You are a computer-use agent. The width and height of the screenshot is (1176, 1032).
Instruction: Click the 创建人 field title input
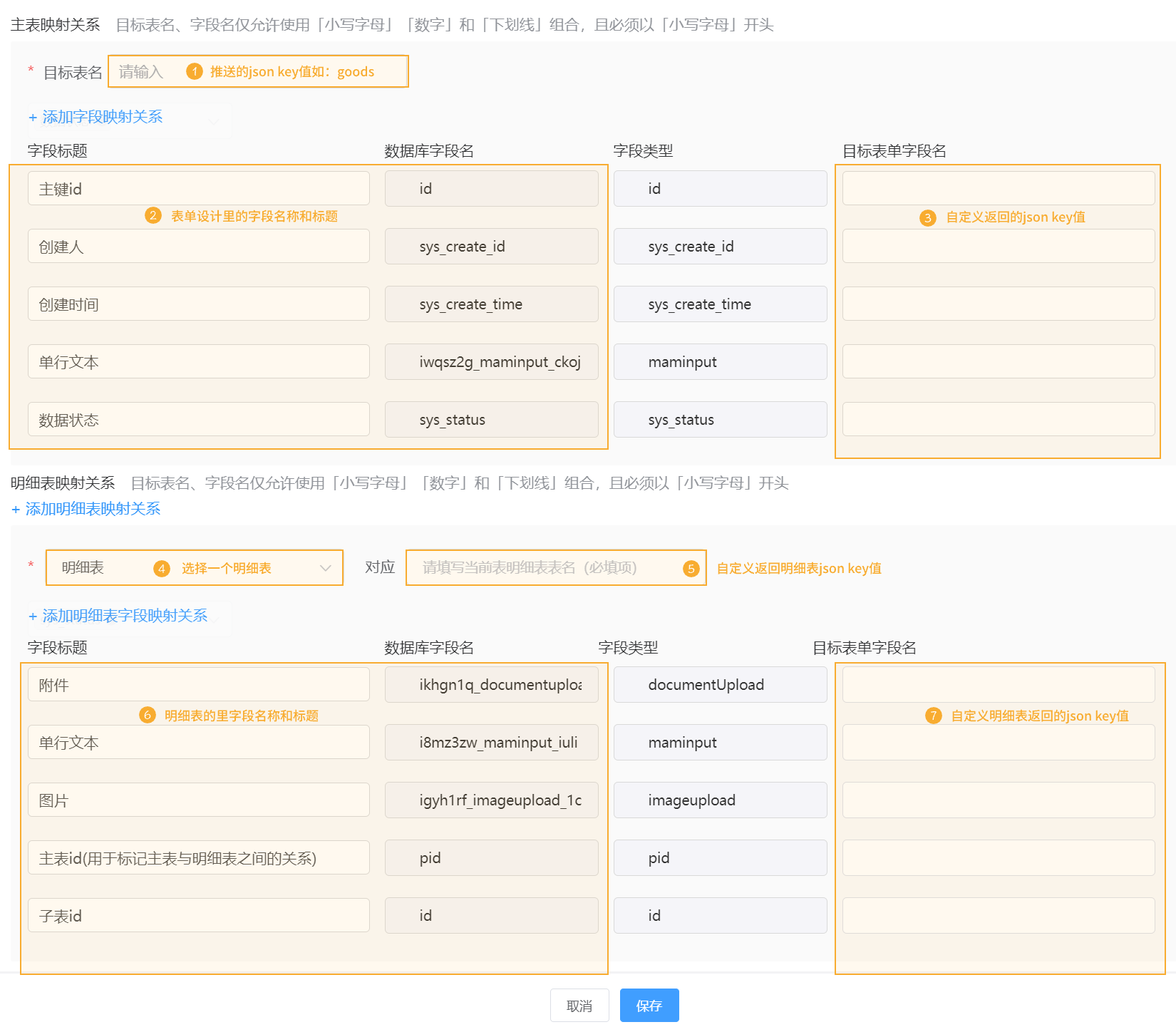click(x=198, y=247)
